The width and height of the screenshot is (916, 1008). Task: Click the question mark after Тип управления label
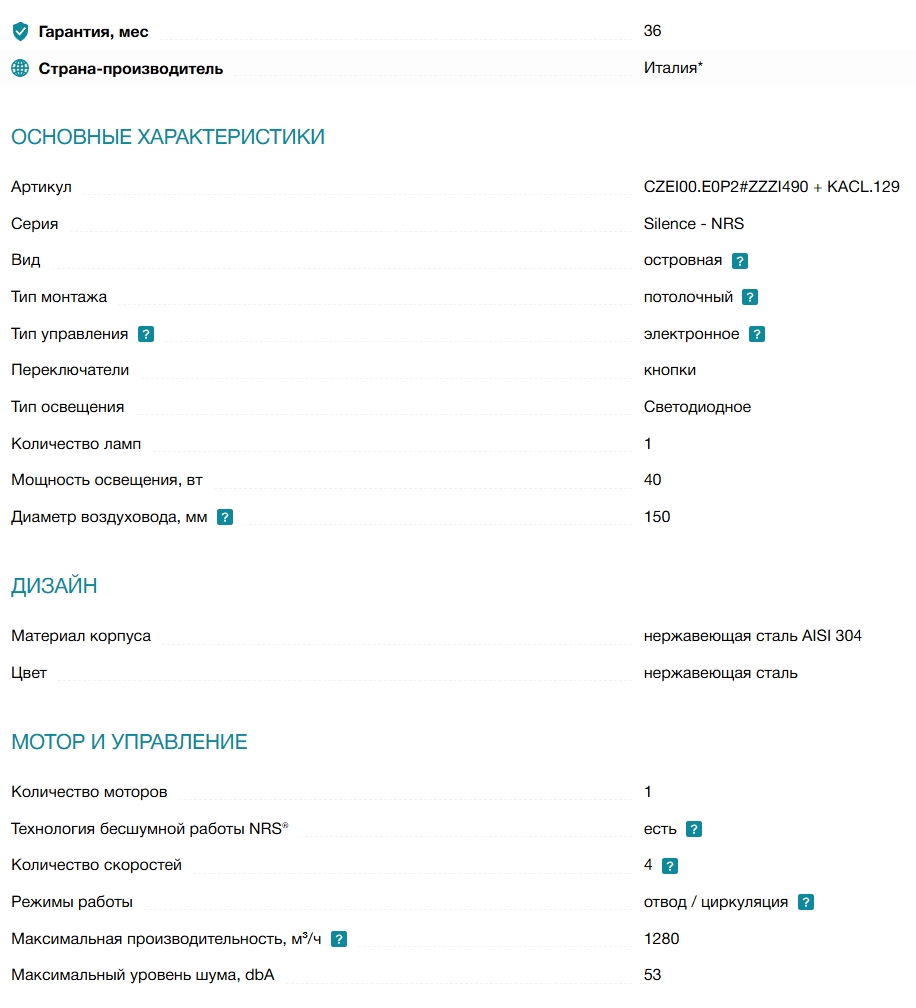(146, 334)
